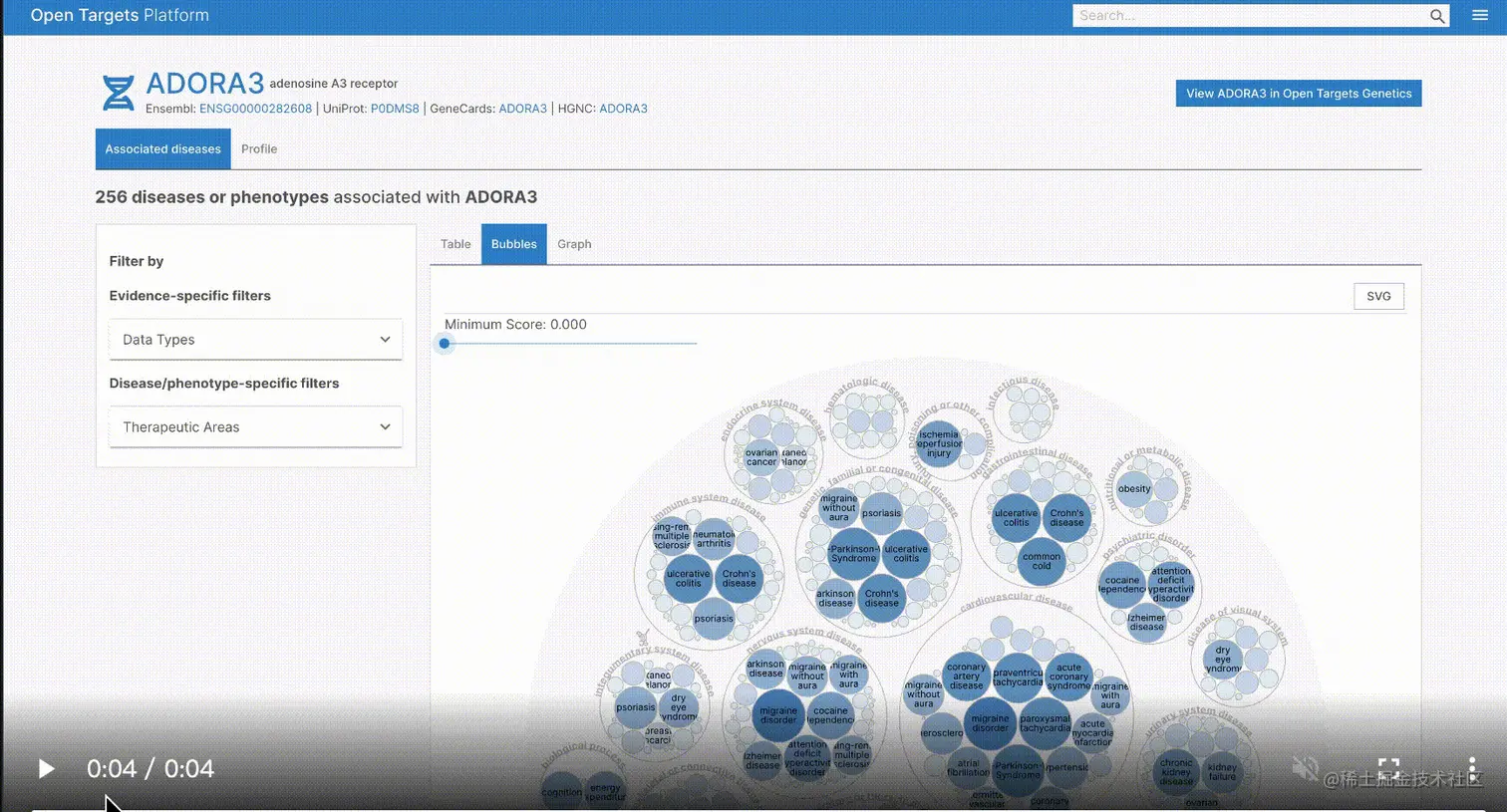Image resolution: width=1507 pixels, height=812 pixels.
Task: Expand the Data Types filter dropdown
Action: click(x=256, y=340)
